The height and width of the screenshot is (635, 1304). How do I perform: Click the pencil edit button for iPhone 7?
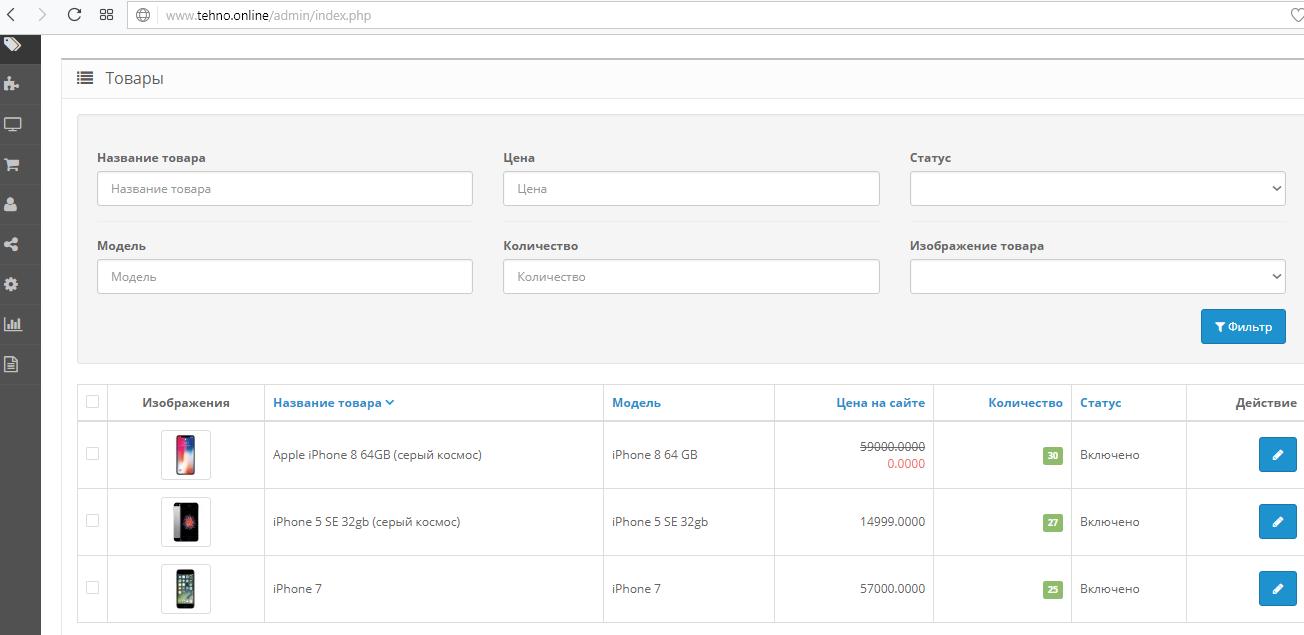point(1277,589)
